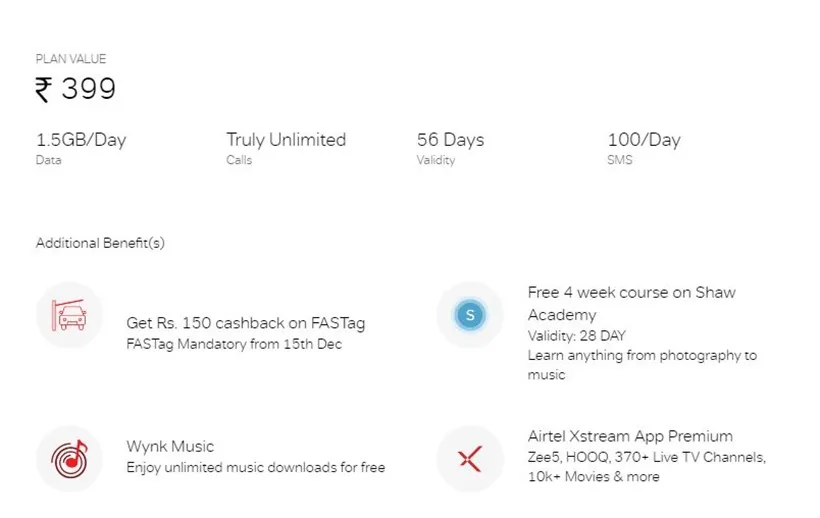Viewport: 820px width, 518px height.
Task: Click the Additional Benefit(s) heading
Action: click(100, 243)
